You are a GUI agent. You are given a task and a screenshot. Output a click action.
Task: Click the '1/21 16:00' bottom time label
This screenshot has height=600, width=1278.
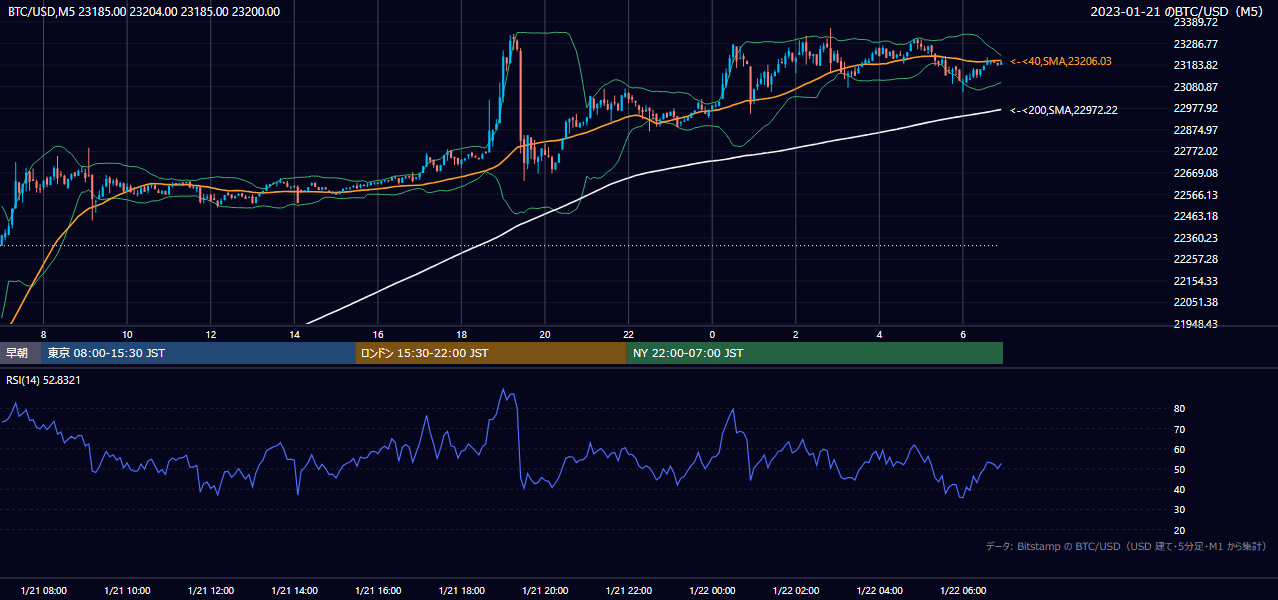(378, 591)
